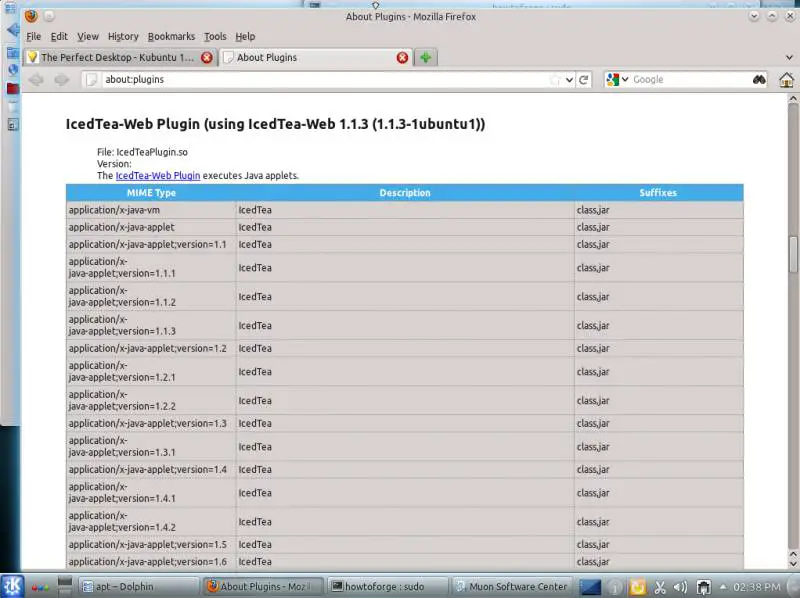Reload the current page

584,80
